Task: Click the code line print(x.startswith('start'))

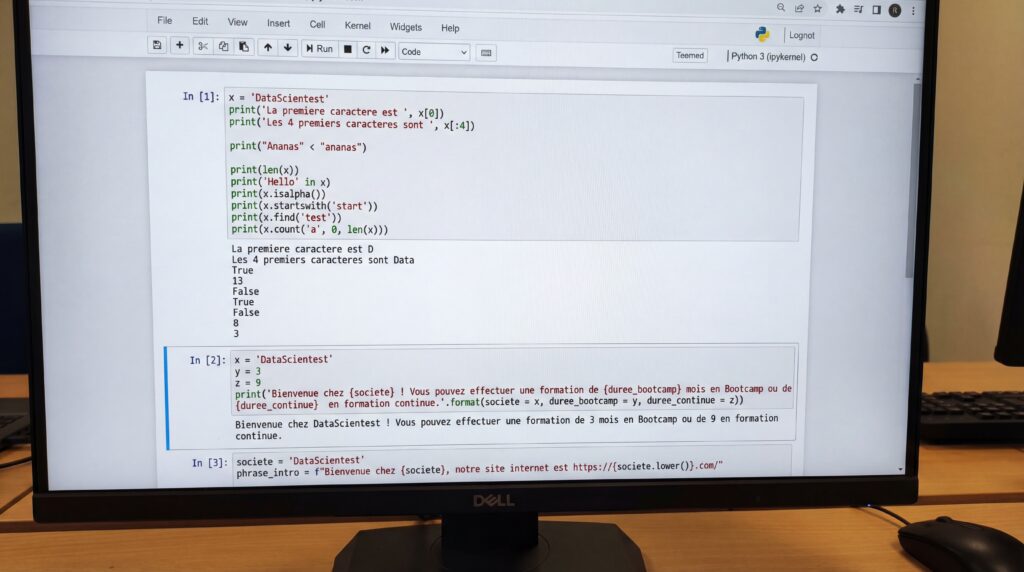Action: click(x=304, y=206)
